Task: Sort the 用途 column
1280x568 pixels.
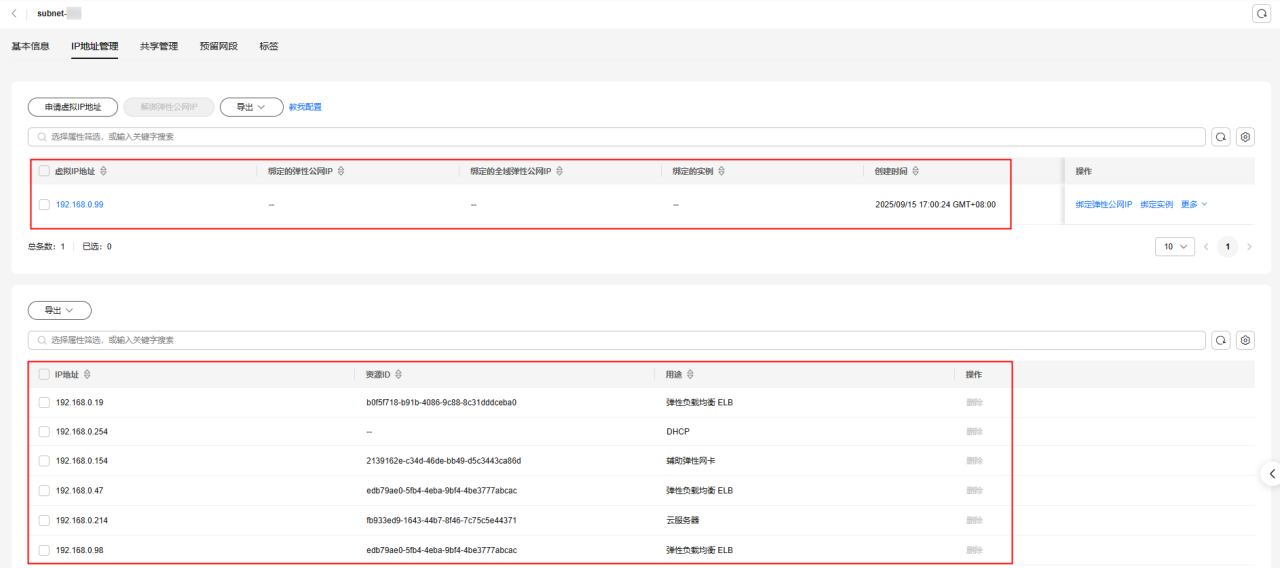Action: click(x=690, y=375)
